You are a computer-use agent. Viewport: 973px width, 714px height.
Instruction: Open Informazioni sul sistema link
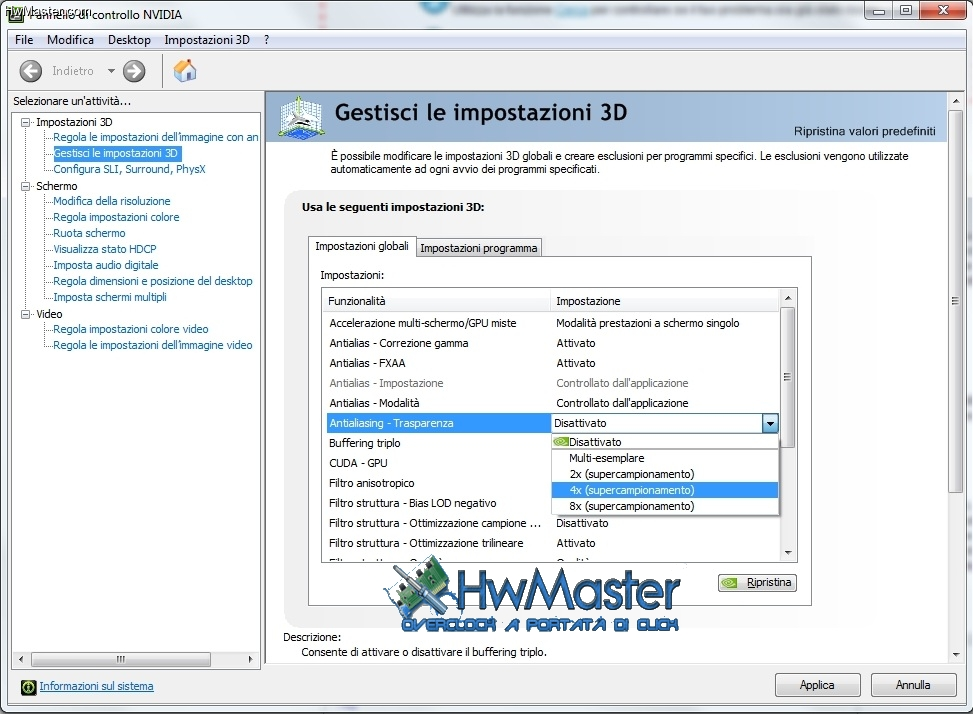click(96, 686)
